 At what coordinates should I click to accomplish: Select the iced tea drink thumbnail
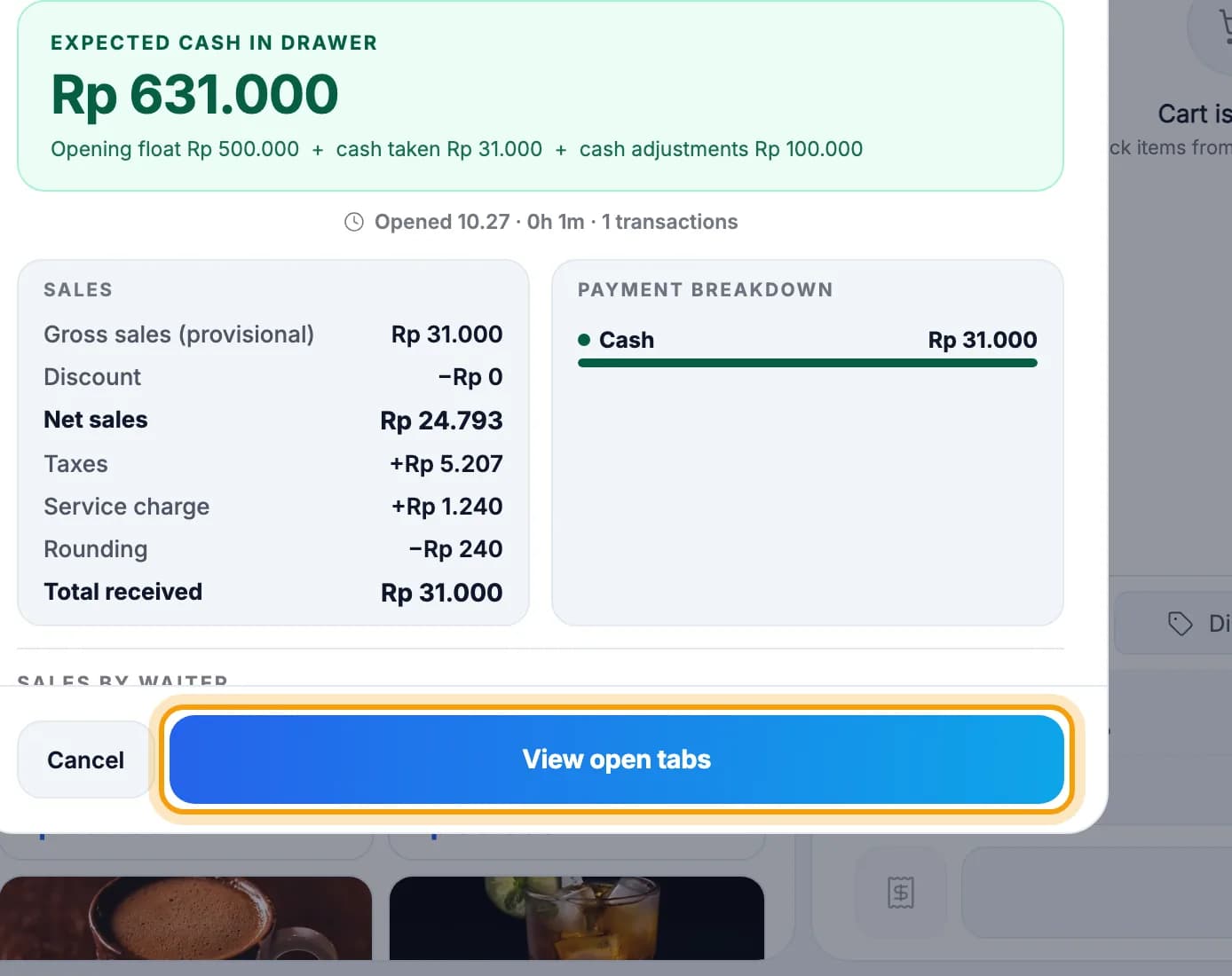576,918
